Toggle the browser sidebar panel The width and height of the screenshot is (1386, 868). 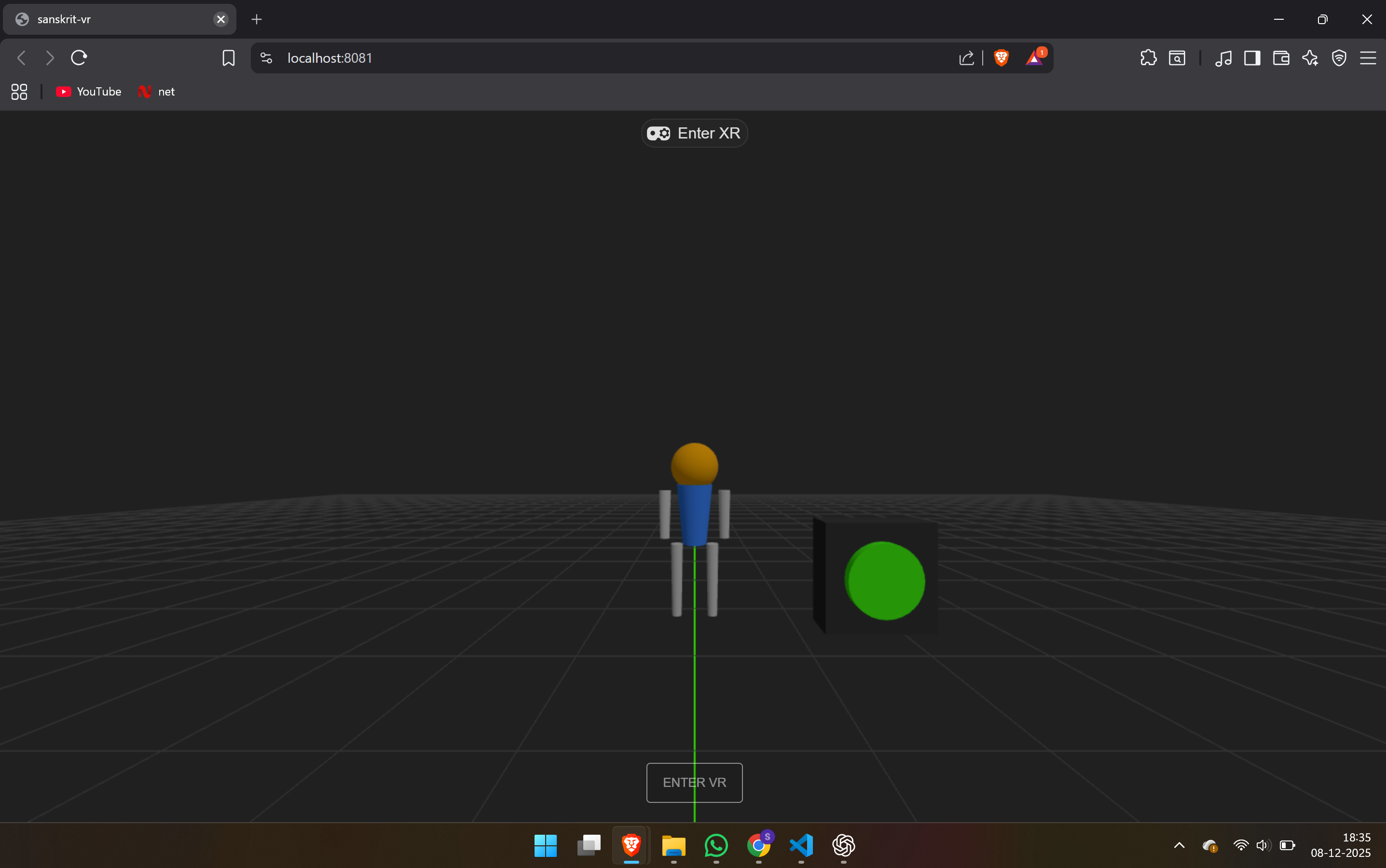tap(1252, 58)
